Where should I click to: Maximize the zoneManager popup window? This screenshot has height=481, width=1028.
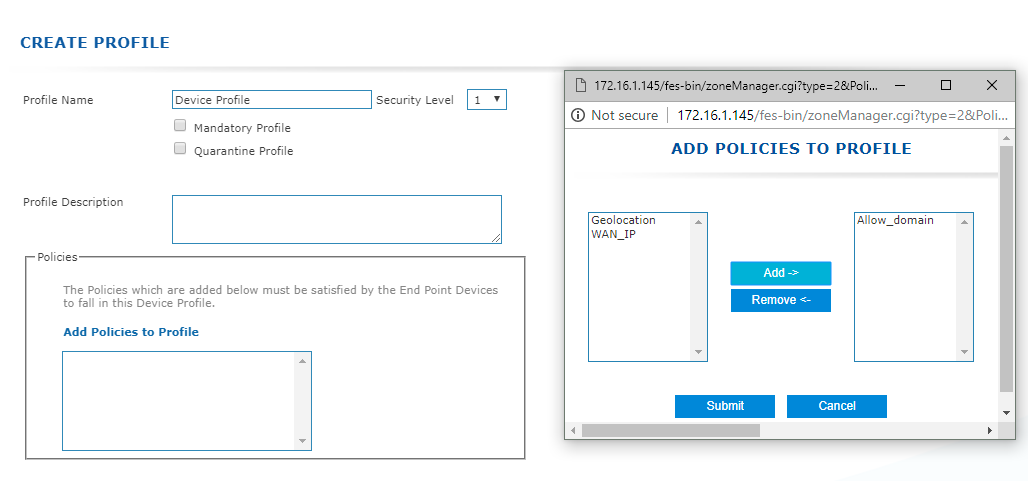(945, 85)
